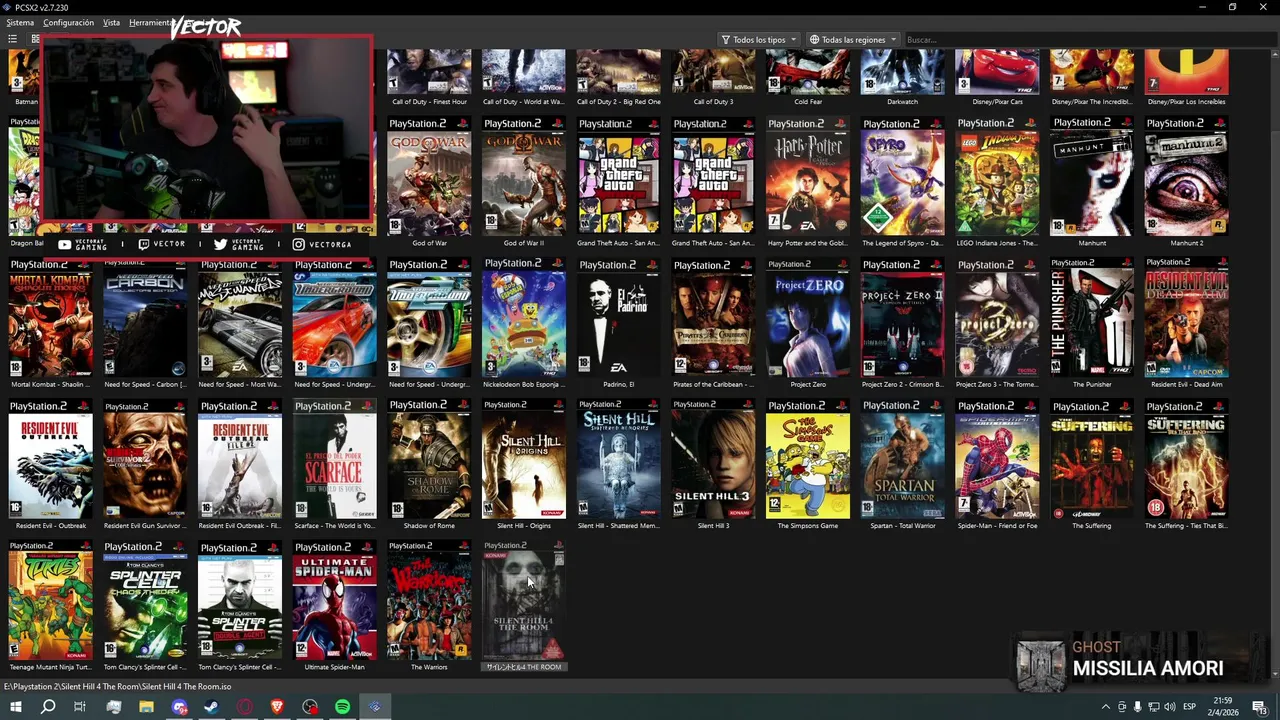
Task: Select Spartan Total Warrior cover
Action: [902, 459]
